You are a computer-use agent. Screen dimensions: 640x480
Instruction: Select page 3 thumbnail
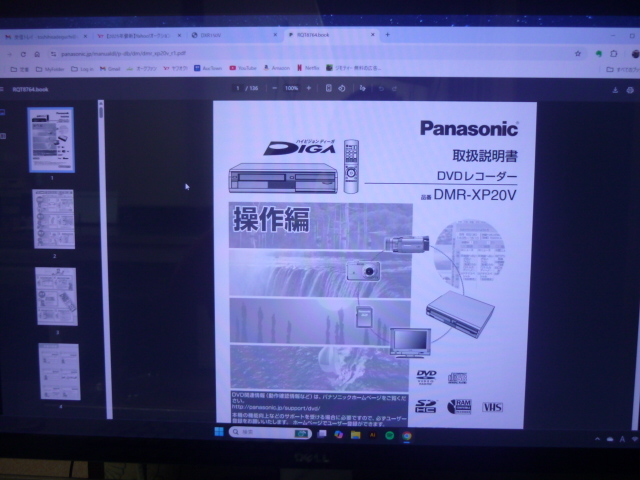pyautogui.click(x=56, y=296)
